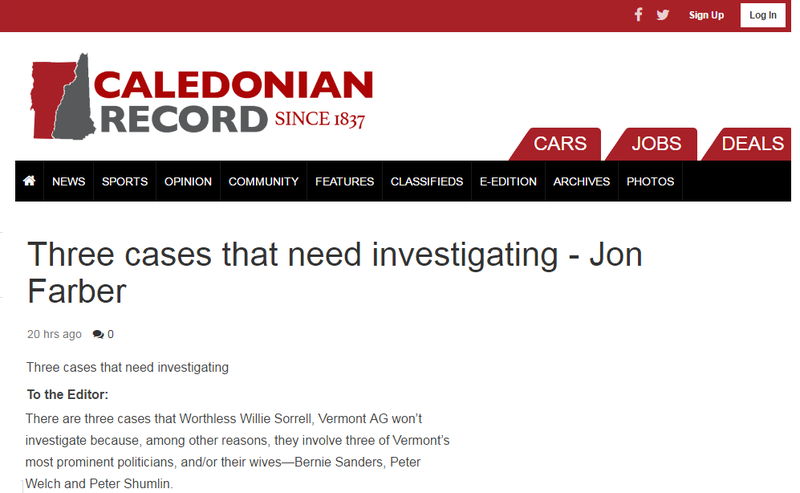Screen dimensions: 800x493
Task: Go to the Features section
Action: coord(344,181)
